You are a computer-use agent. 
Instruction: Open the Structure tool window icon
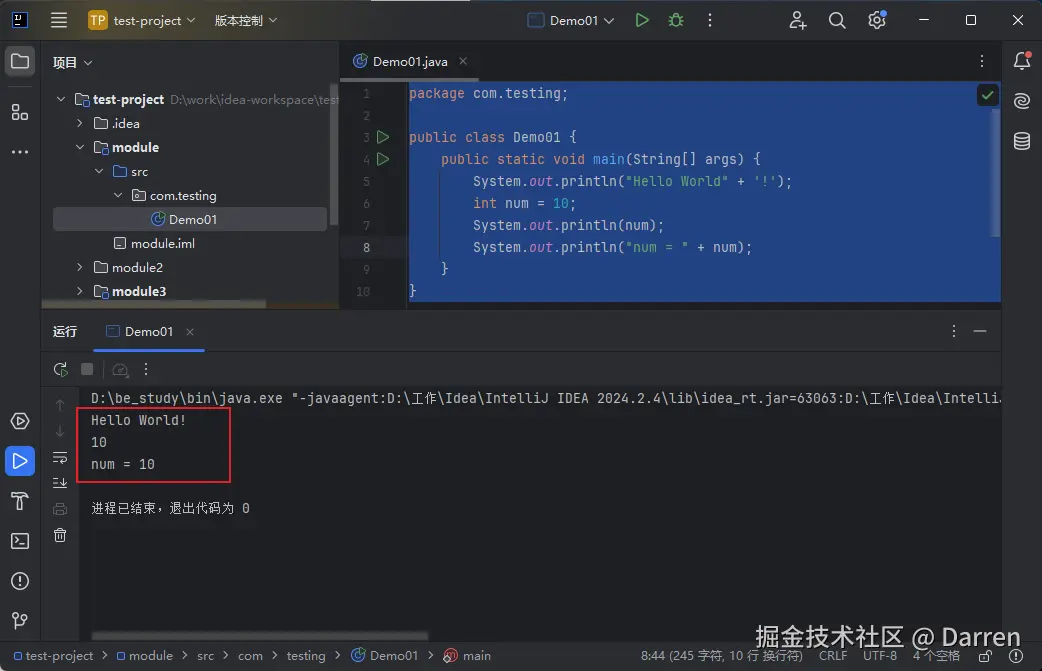20,112
